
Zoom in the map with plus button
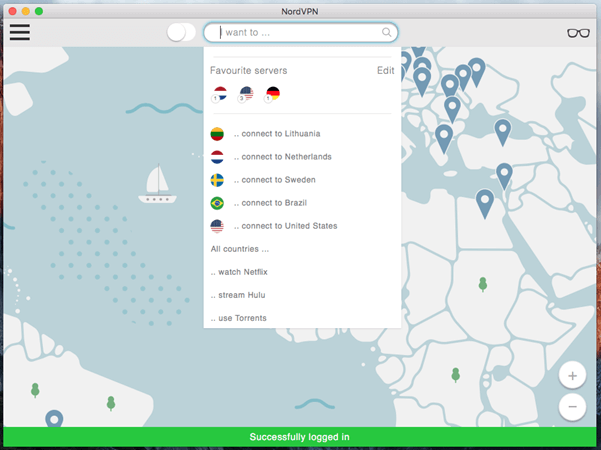pyautogui.click(x=572, y=376)
